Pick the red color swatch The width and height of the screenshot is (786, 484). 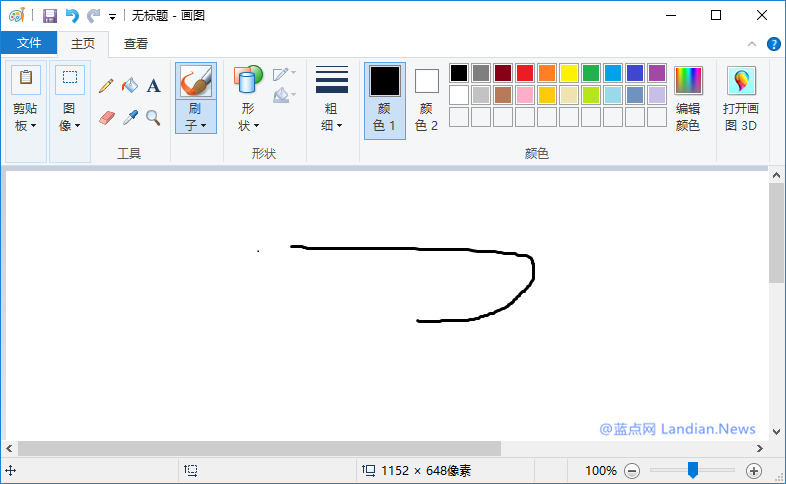(525, 73)
